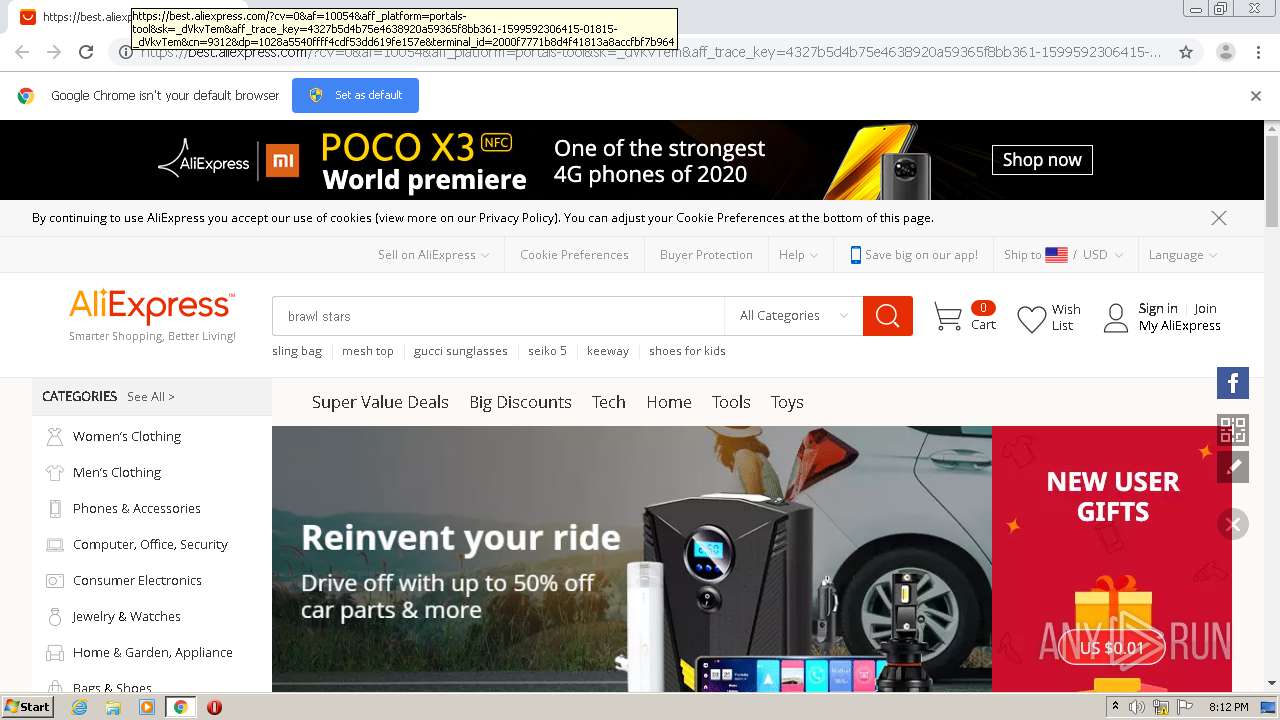Click the orange search magnifier button
Viewport: 1280px width, 720px height.
coord(887,316)
